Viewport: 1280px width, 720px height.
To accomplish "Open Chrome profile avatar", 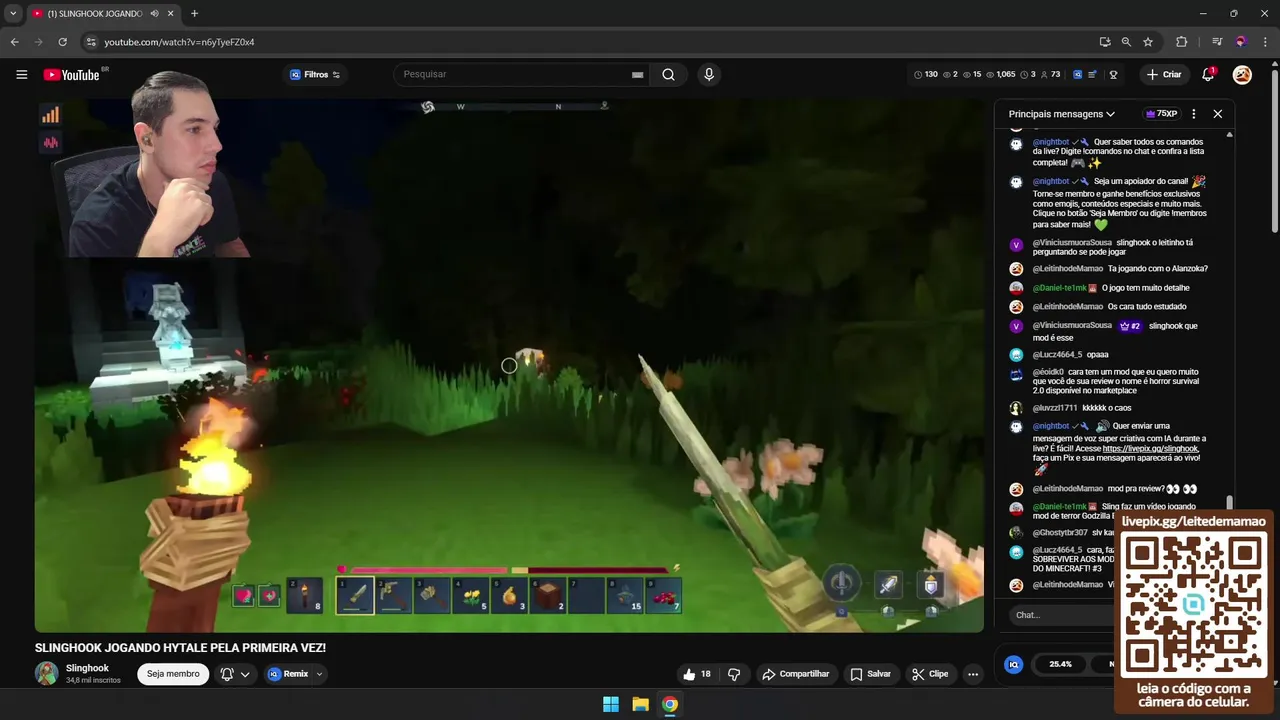I will 1241,42.
